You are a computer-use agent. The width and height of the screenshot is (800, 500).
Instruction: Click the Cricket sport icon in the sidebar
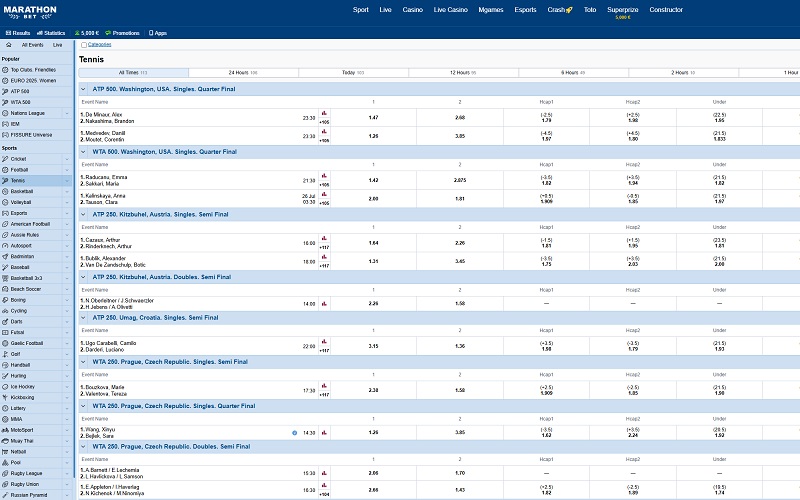[6, 159]
